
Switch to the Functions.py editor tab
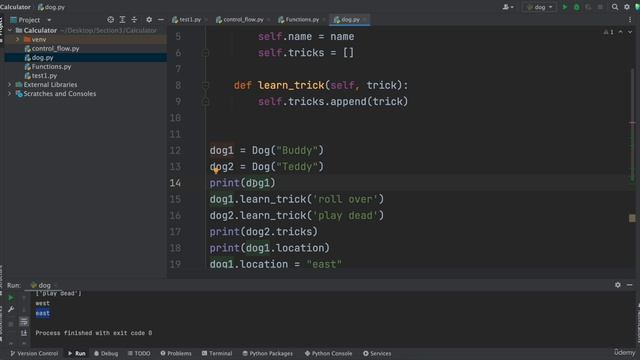coord(299,20)
